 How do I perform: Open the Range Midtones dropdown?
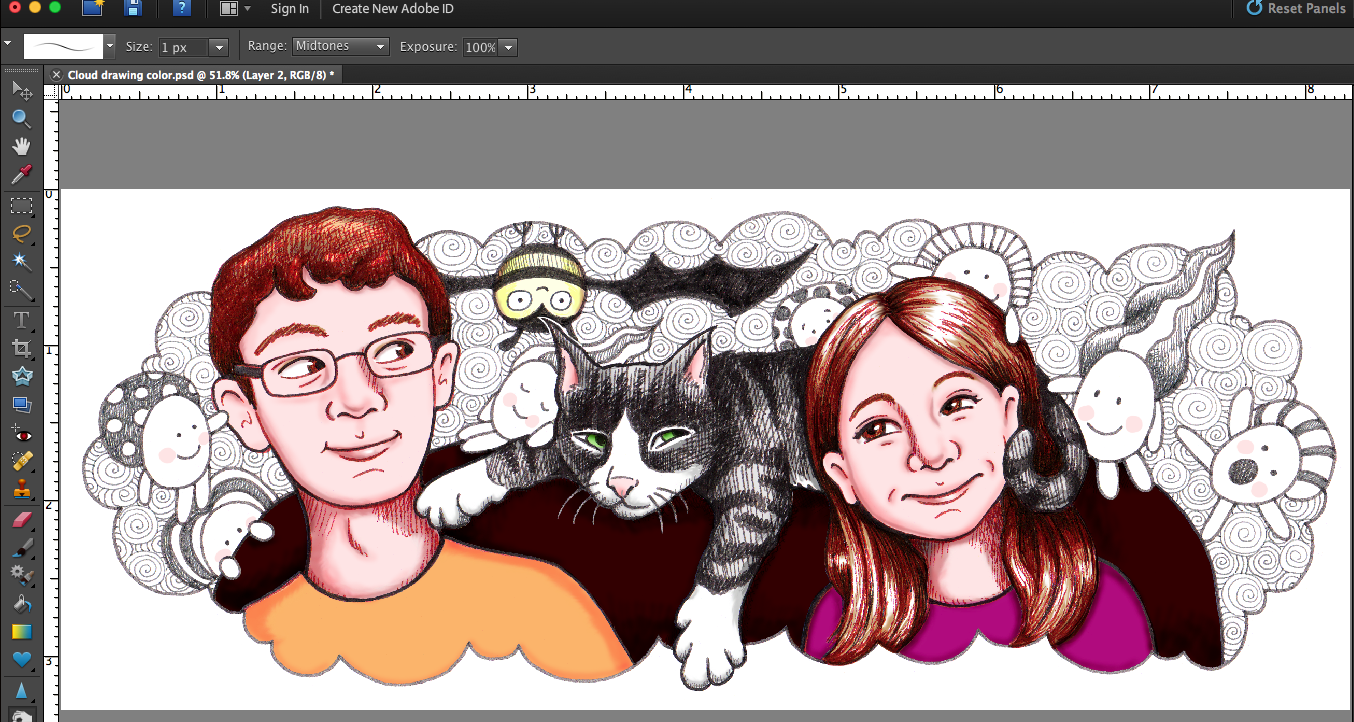pyautogui.click(x=340, y=46)
